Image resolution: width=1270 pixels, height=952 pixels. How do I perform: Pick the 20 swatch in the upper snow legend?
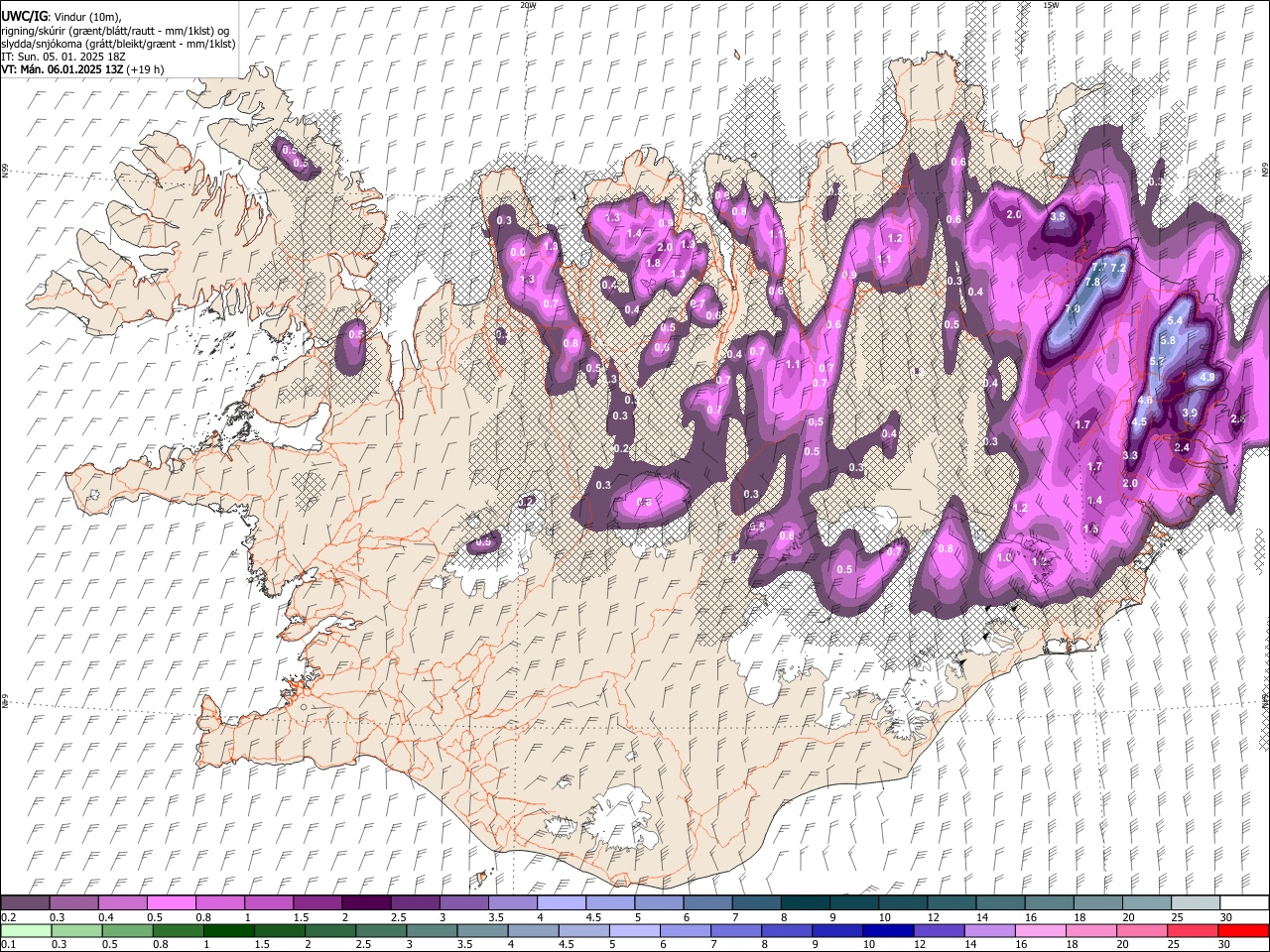click(1146, 902)
